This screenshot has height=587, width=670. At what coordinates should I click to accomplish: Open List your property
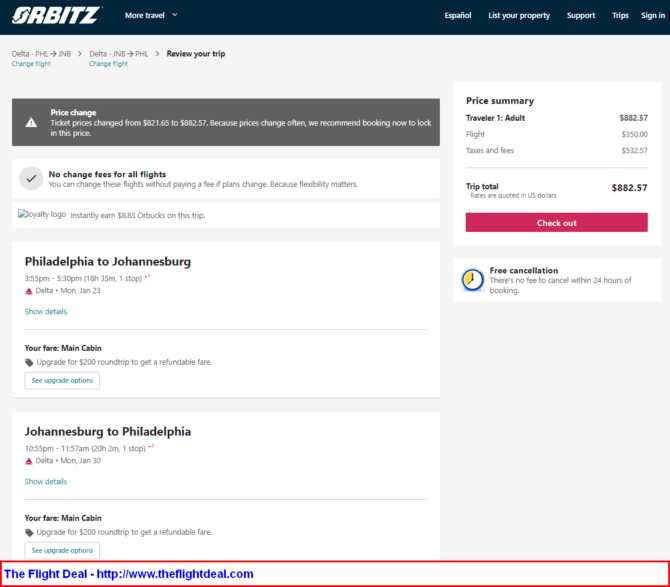pyautogui.click(x=519, y=15)
